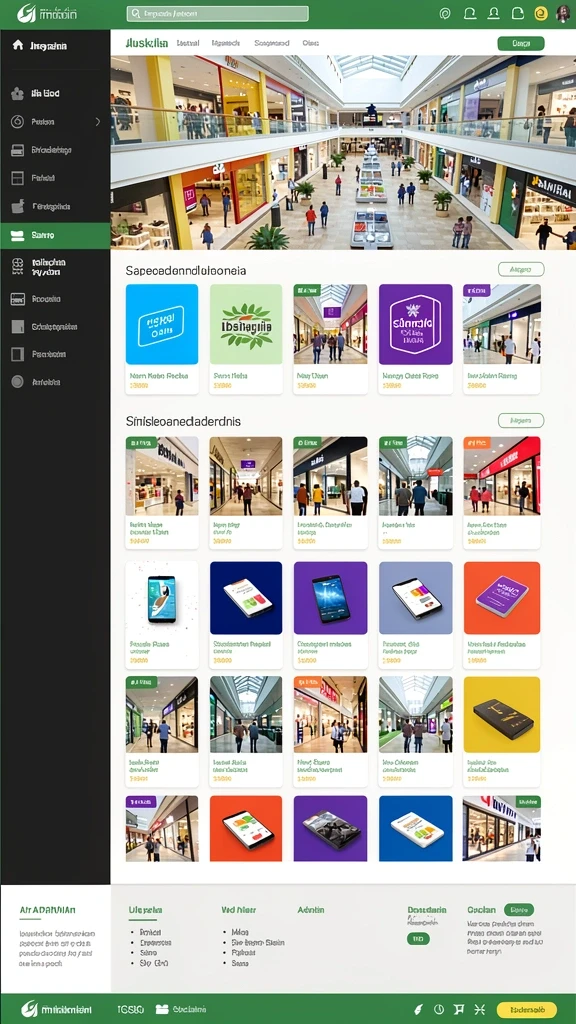Expand the sidebar item with the chevron arrow

[55, 121]
